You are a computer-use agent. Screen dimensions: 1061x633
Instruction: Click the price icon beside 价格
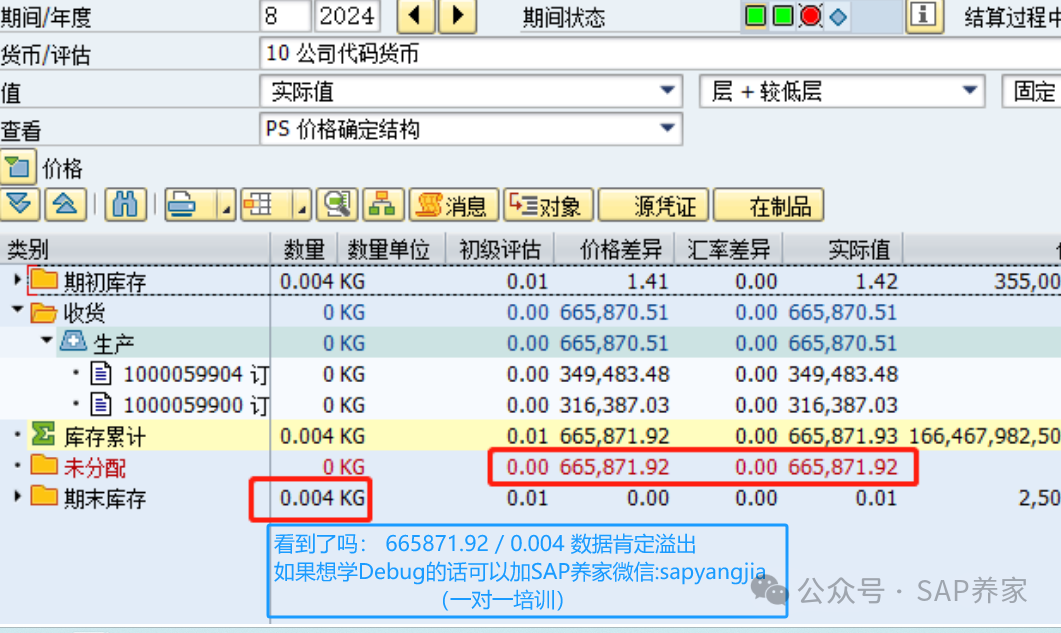18,168
